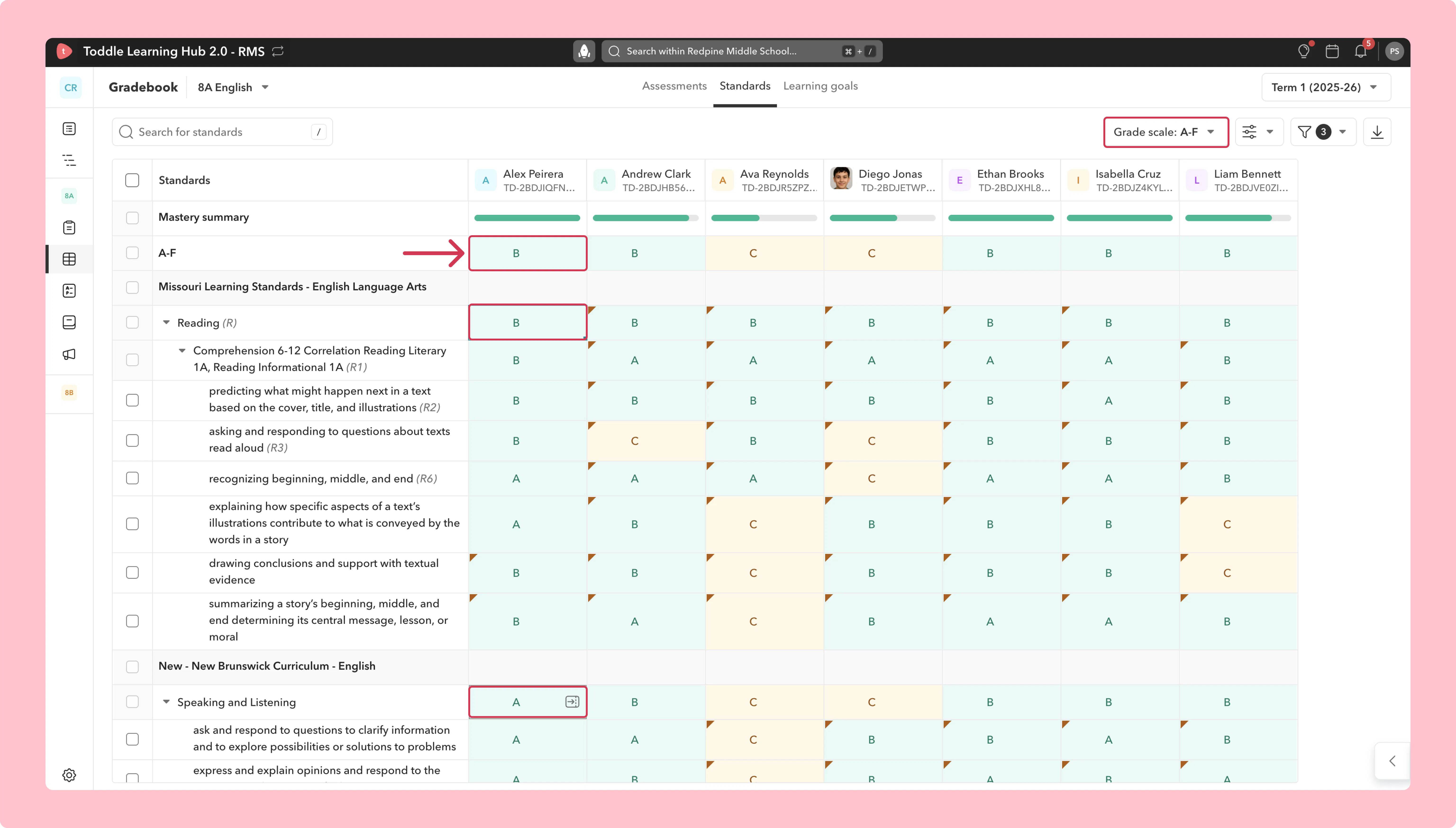Open the megaphone announcements icon

69,354
